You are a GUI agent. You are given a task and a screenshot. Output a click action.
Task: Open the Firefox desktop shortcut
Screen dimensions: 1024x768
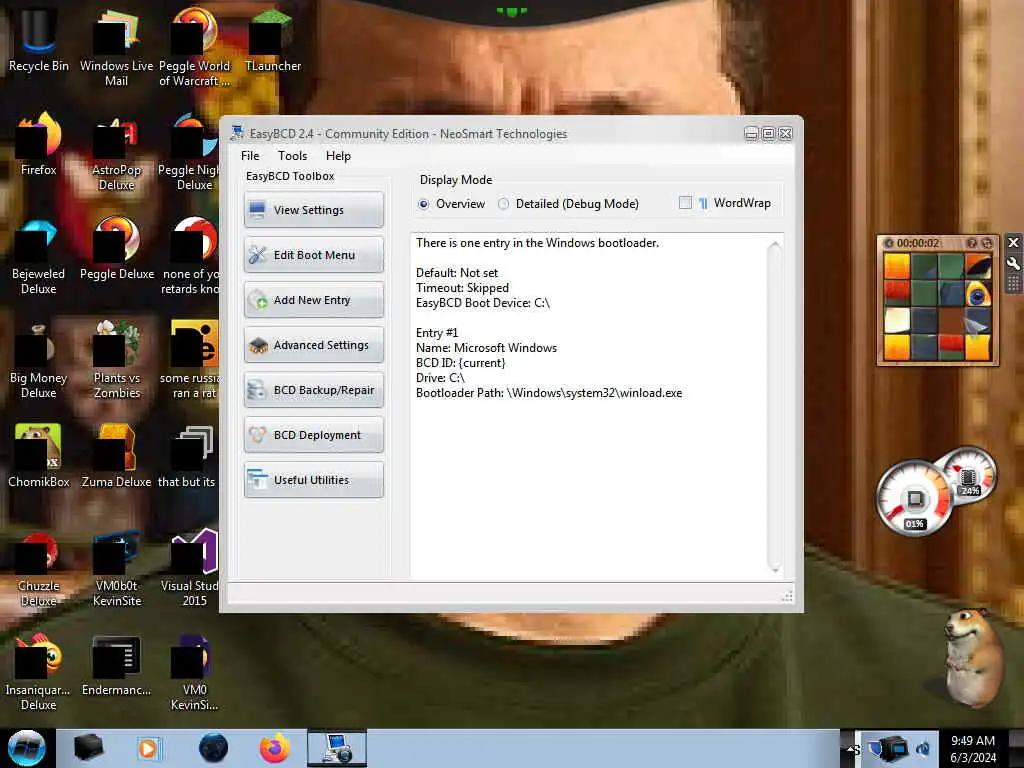[x=38, y=145]
